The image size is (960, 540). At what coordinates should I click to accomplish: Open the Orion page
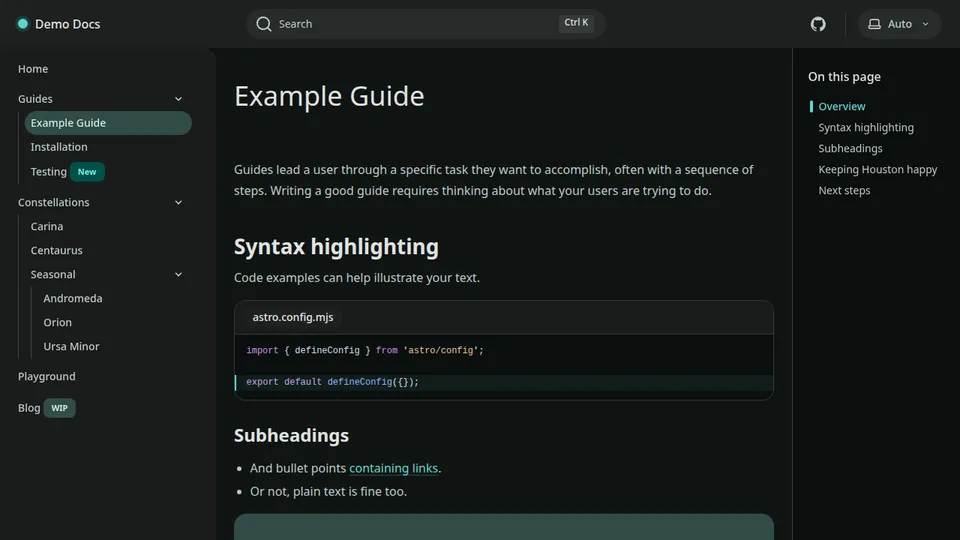(x=58, y=322)
